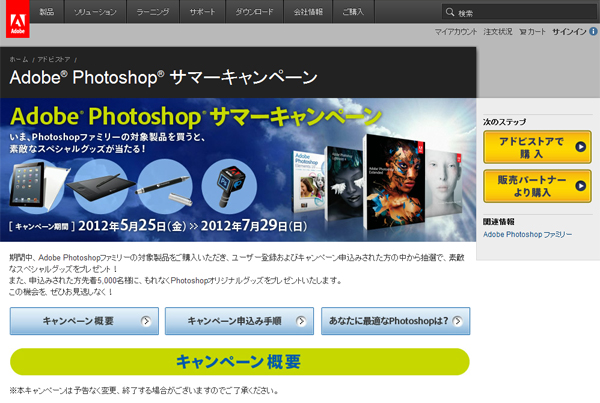Image resolution: width=600 pixels, height=403 pixels.
Task: Click the stylus pen prize image
Action: pyautogui.click(x=165, y=186)
